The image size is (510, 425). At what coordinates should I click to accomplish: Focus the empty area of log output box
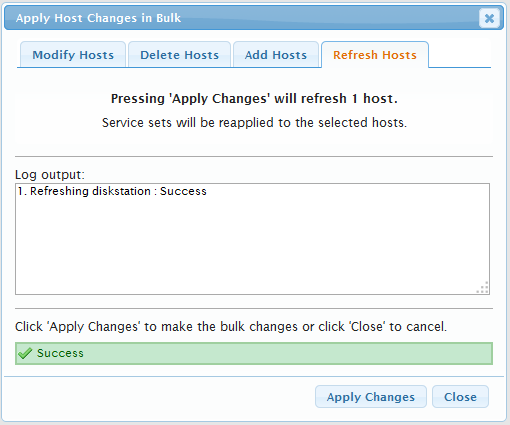pos(252,245)
